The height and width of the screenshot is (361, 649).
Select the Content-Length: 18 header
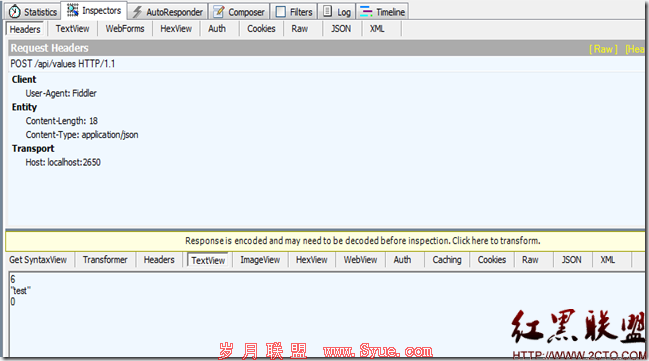[x=62, y=121]
